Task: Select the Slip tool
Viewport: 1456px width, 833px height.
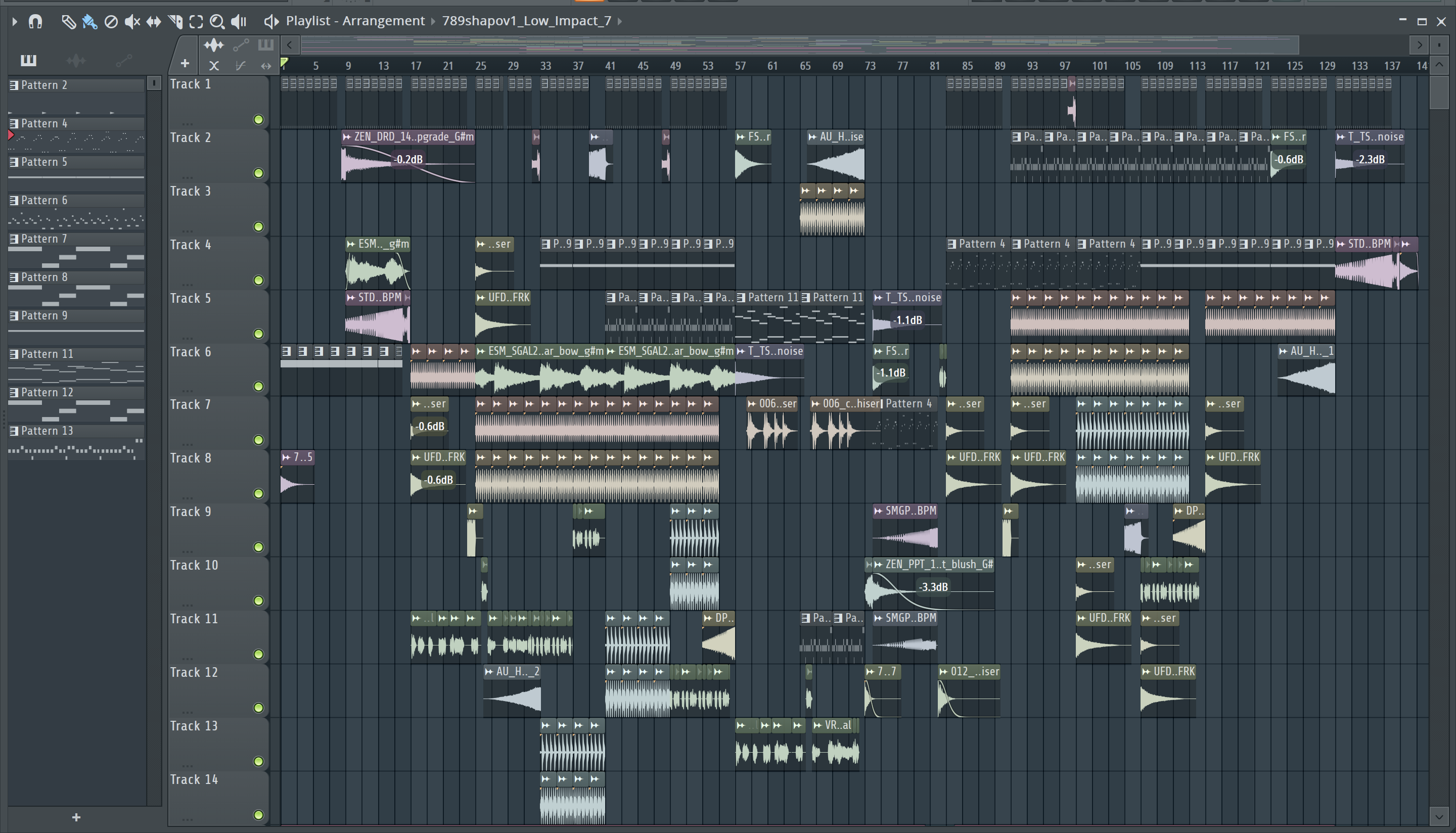Action: [153, 22]
